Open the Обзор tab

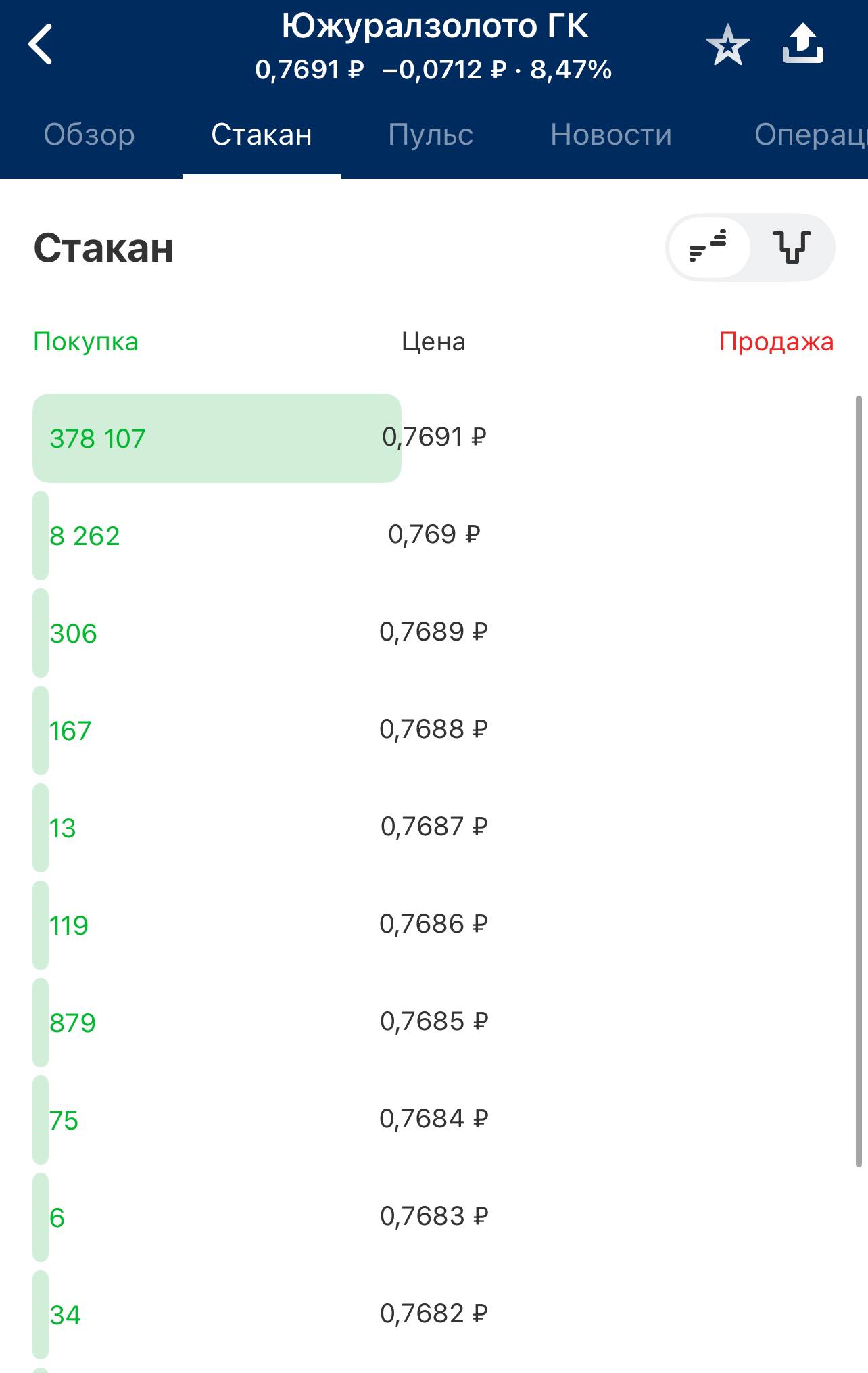pos(89,135)
